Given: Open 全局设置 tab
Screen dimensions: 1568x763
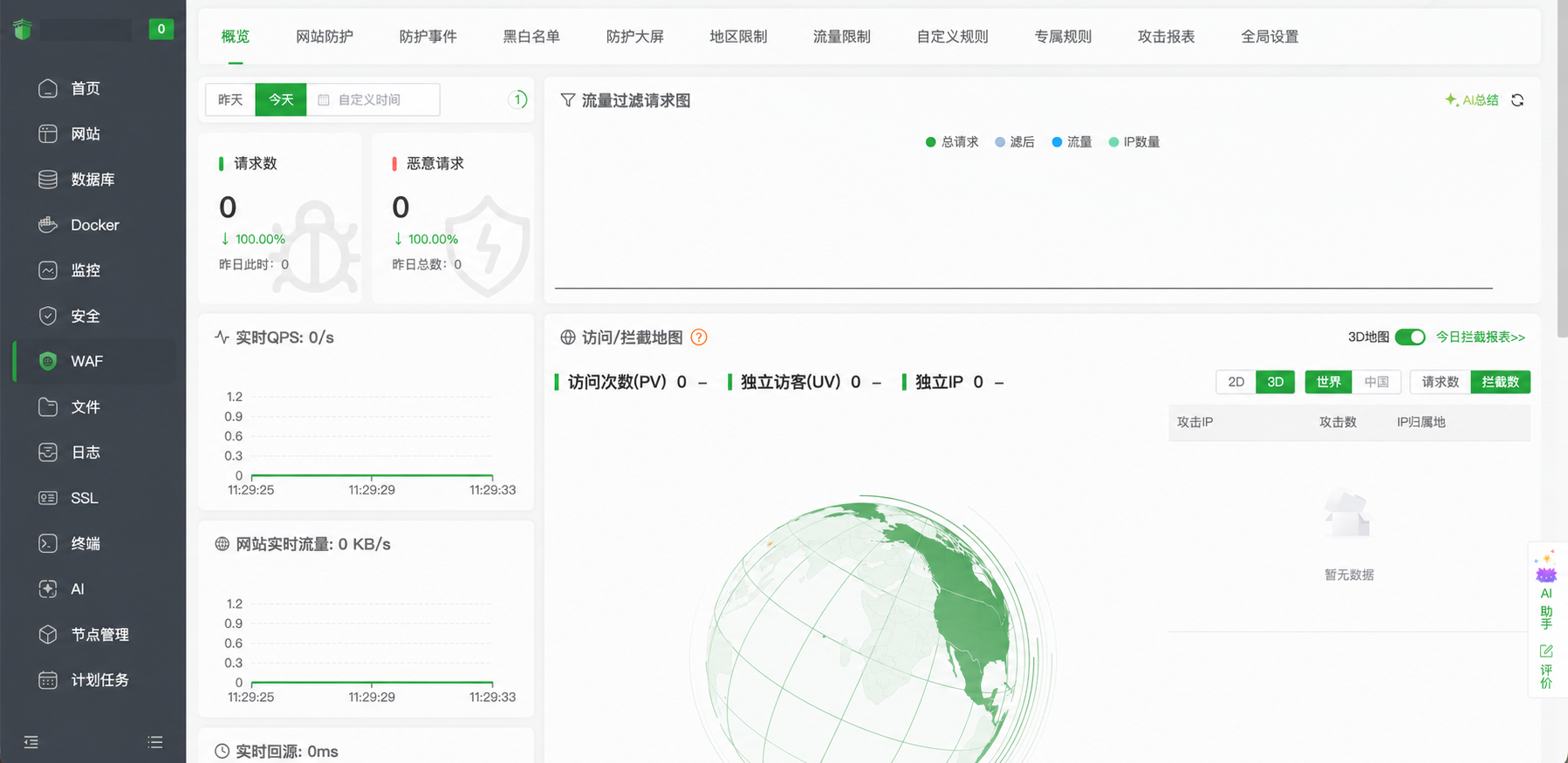Looking at the screenshot, I should (x=1270, y=37).
